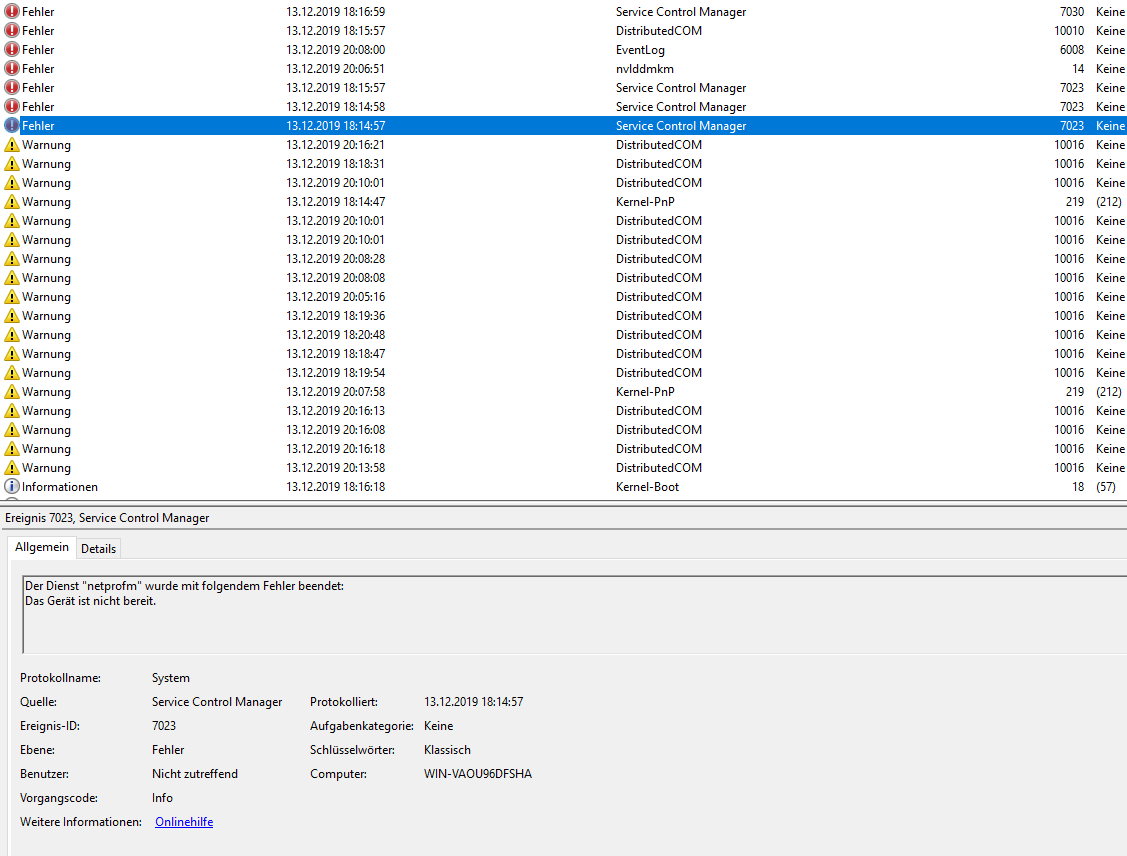Screen dimensions: 1127x856
Task: Click the warning icon of the 18:20:48 event
Action: 12,334
